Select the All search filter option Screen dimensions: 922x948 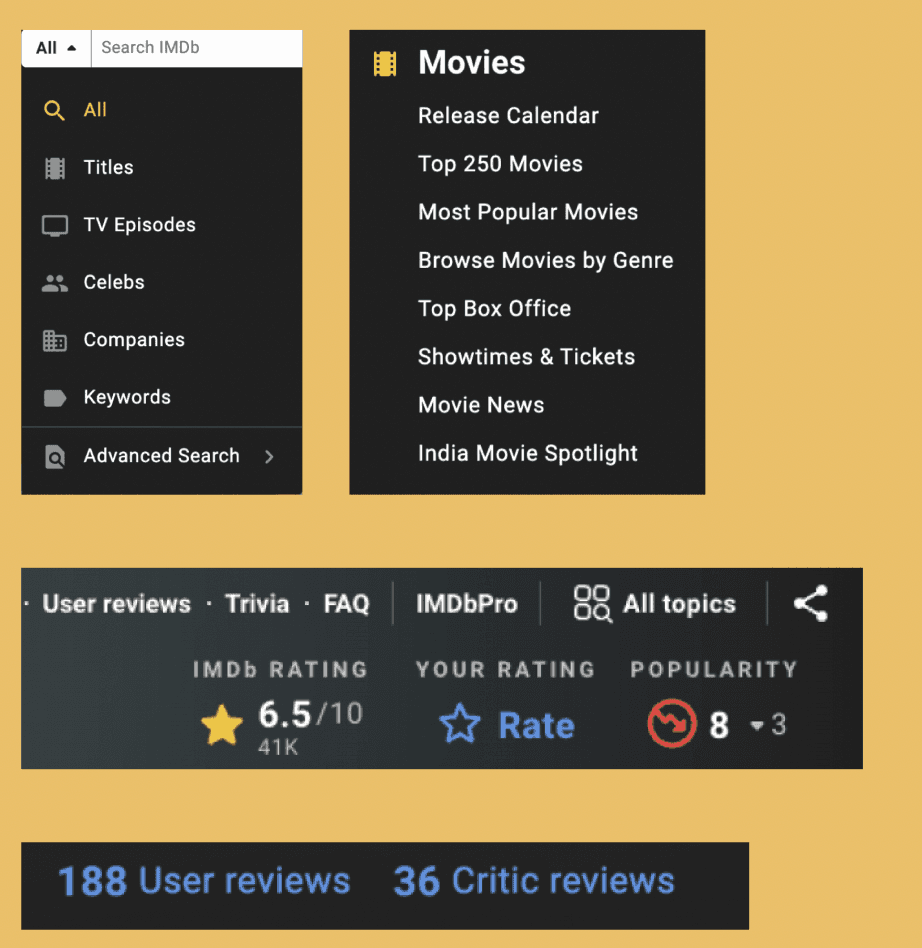[161, 110]
